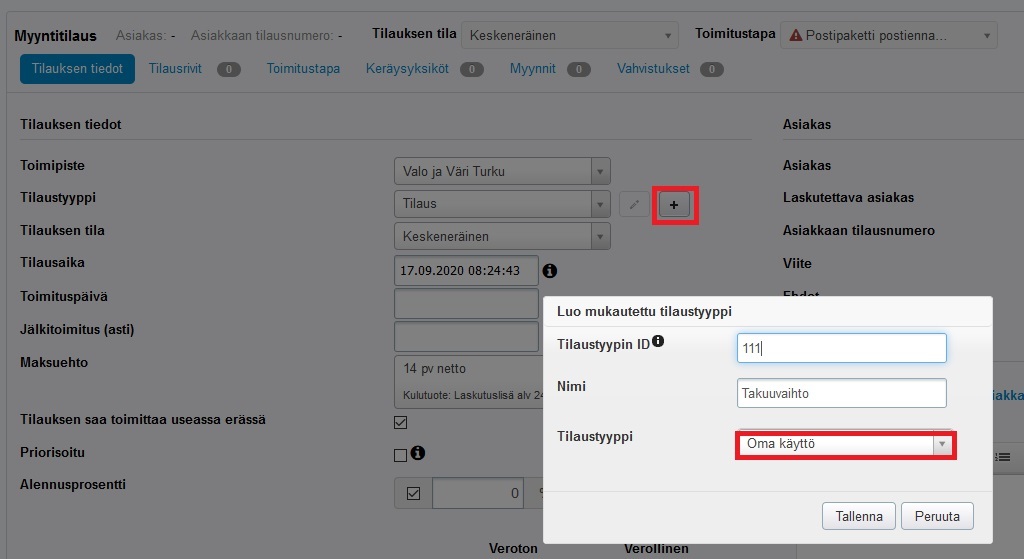Click the plus button to add order type
This screenshot has height=559, width=1024.
pos(673,205)
